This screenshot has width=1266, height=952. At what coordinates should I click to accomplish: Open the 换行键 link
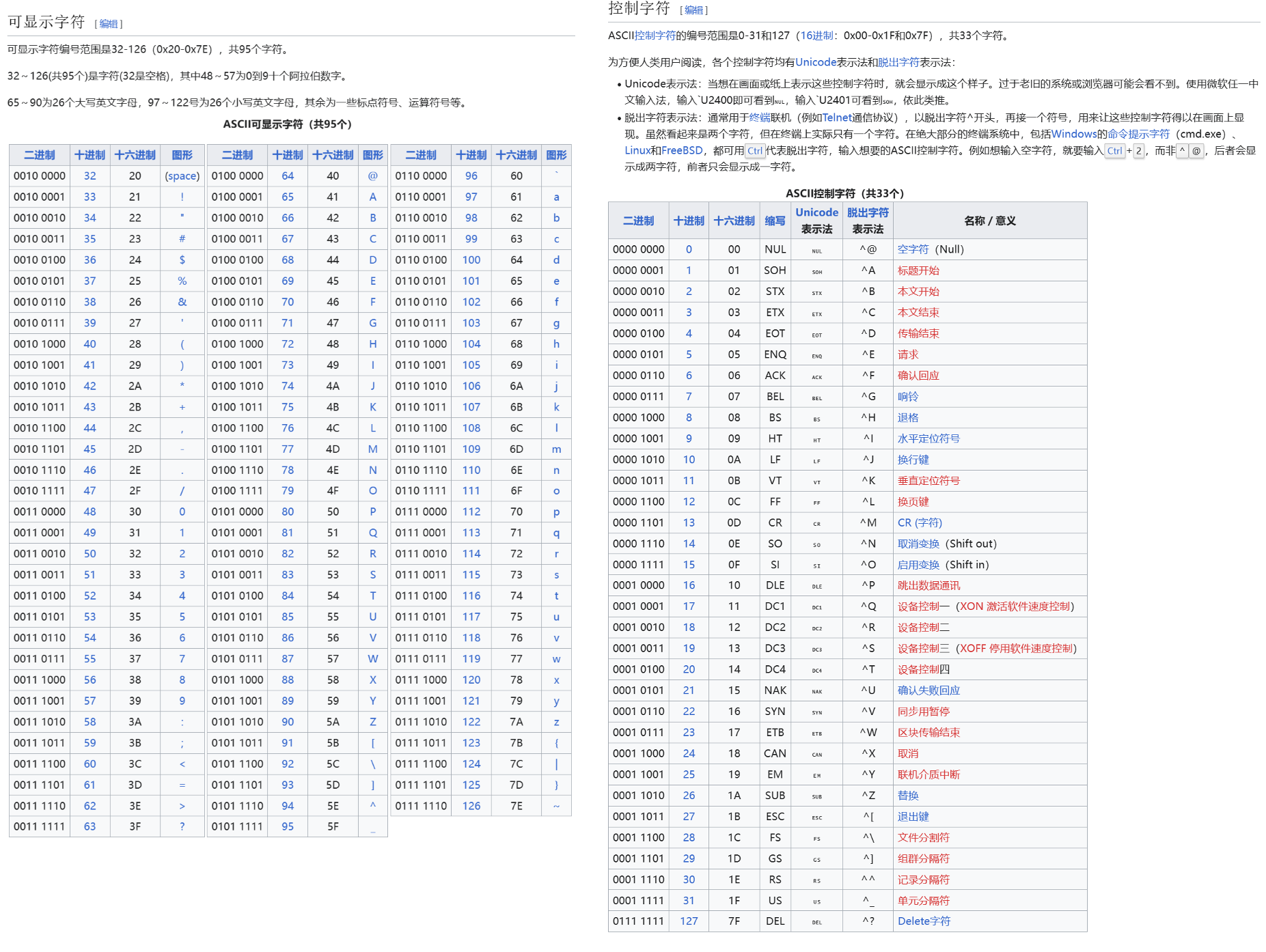(x=913, y=460)
